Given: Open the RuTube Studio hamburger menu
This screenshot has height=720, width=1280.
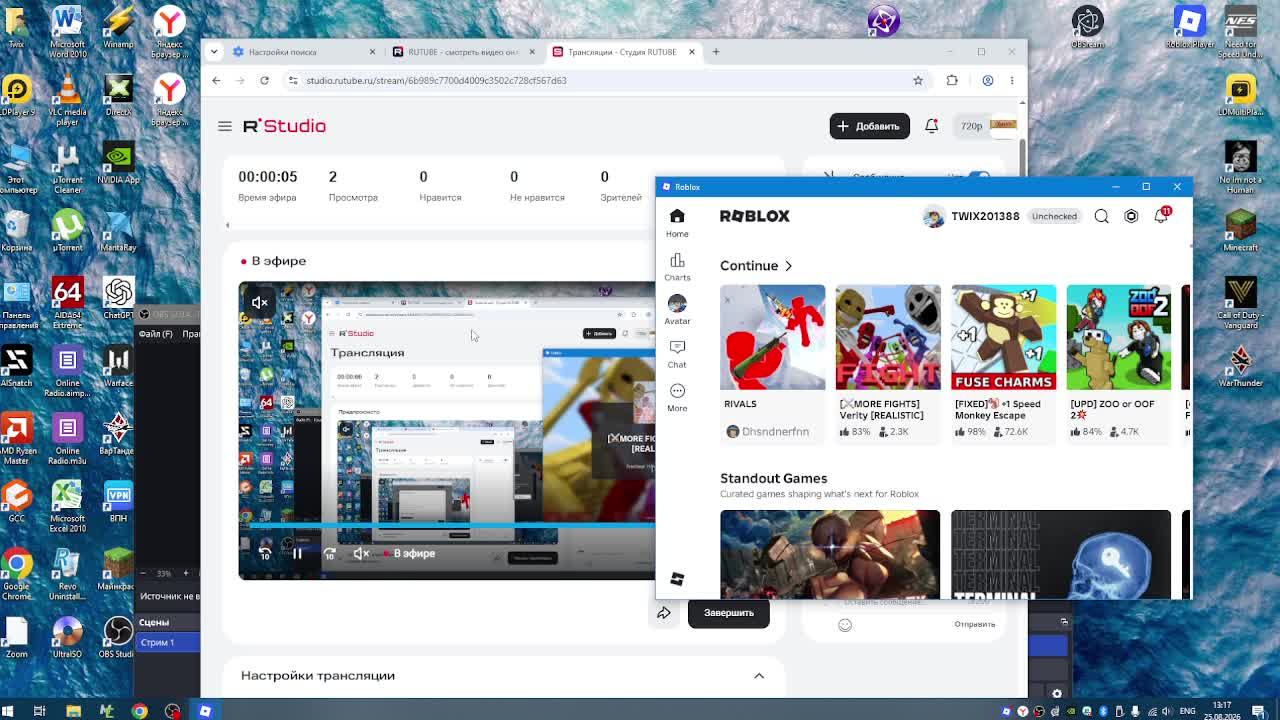Looking at the screenshot, I should [225, 126].
